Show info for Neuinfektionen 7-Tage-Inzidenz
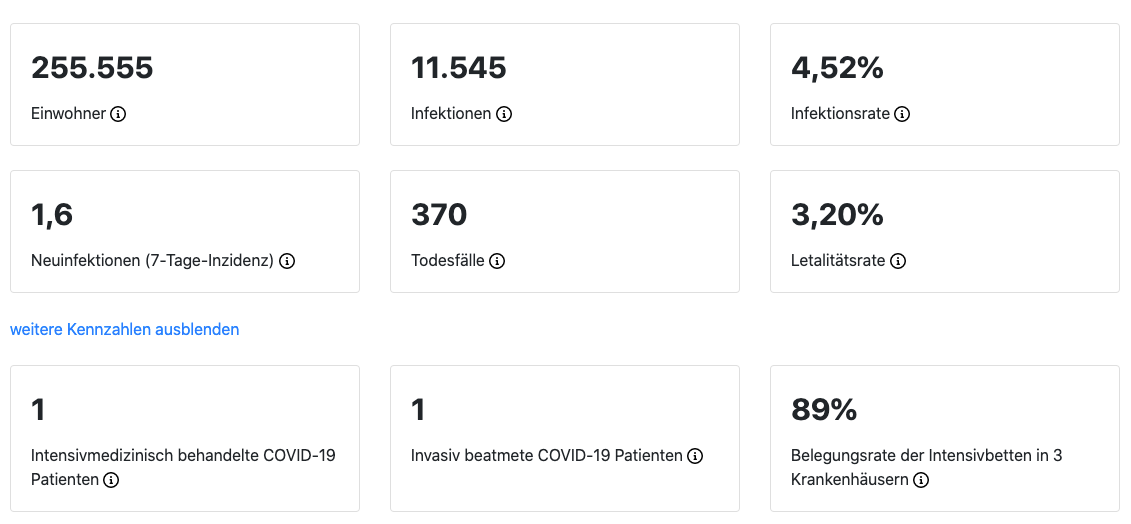1131x524 pixels. [287, 261]
